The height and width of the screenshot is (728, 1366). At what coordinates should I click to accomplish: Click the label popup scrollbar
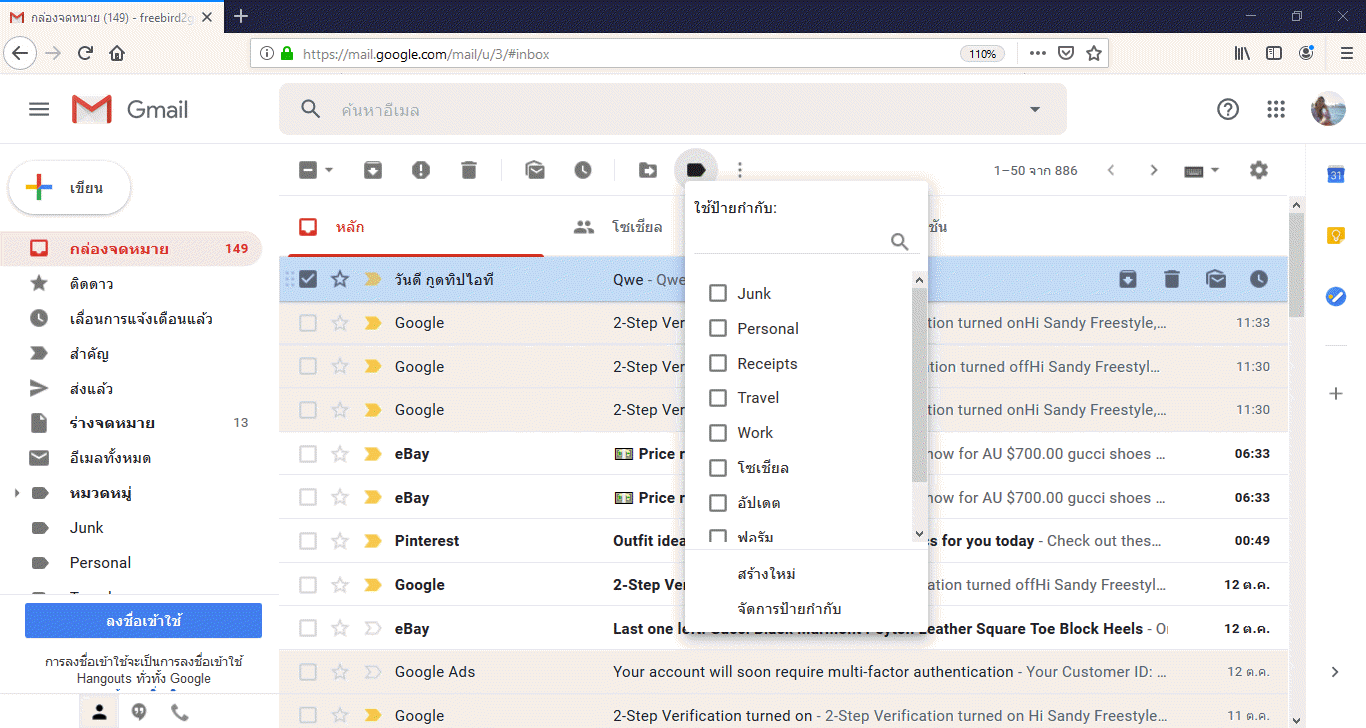point(920,385)
